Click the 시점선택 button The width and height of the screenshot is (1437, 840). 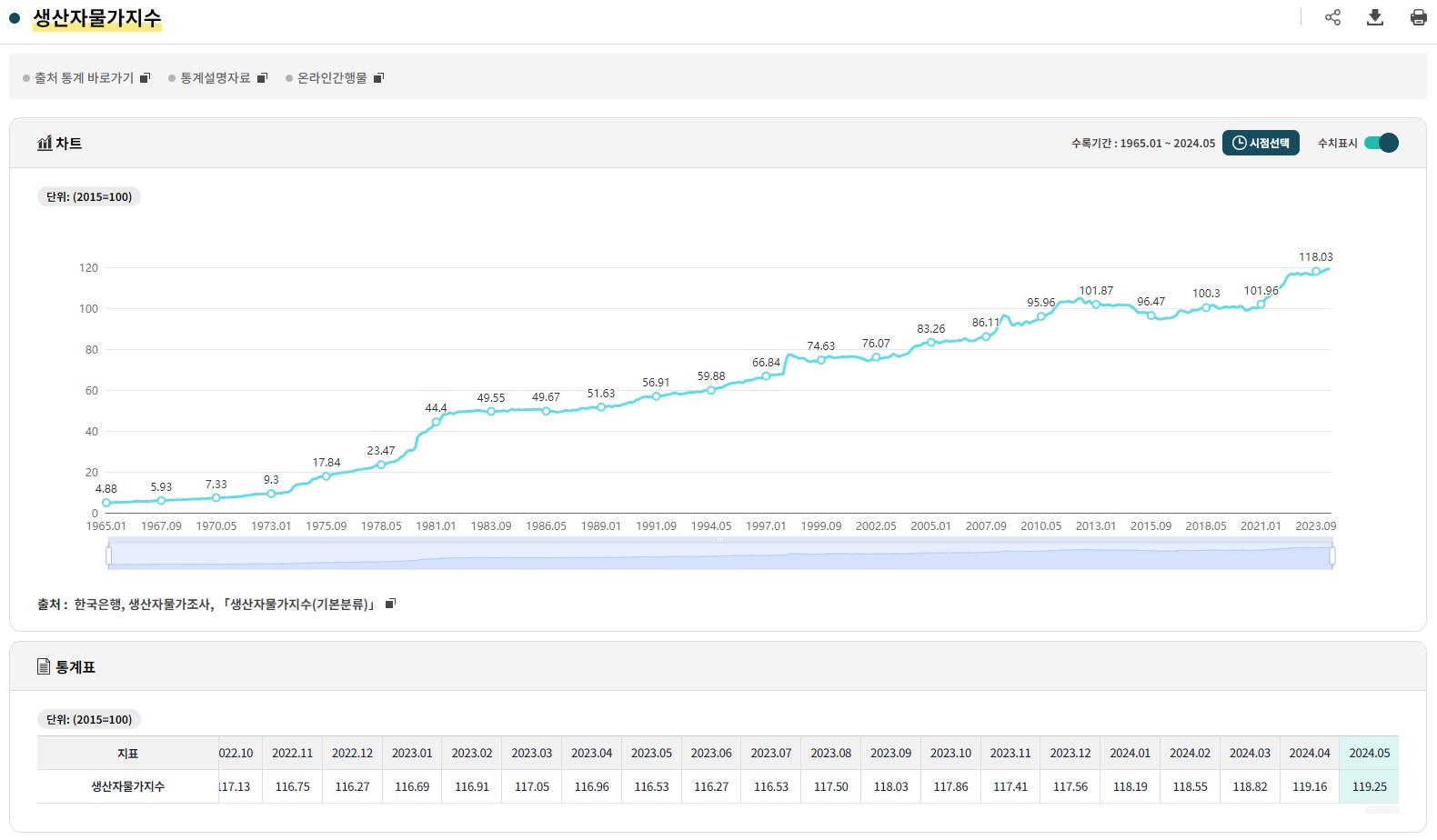pos(1261,143)
